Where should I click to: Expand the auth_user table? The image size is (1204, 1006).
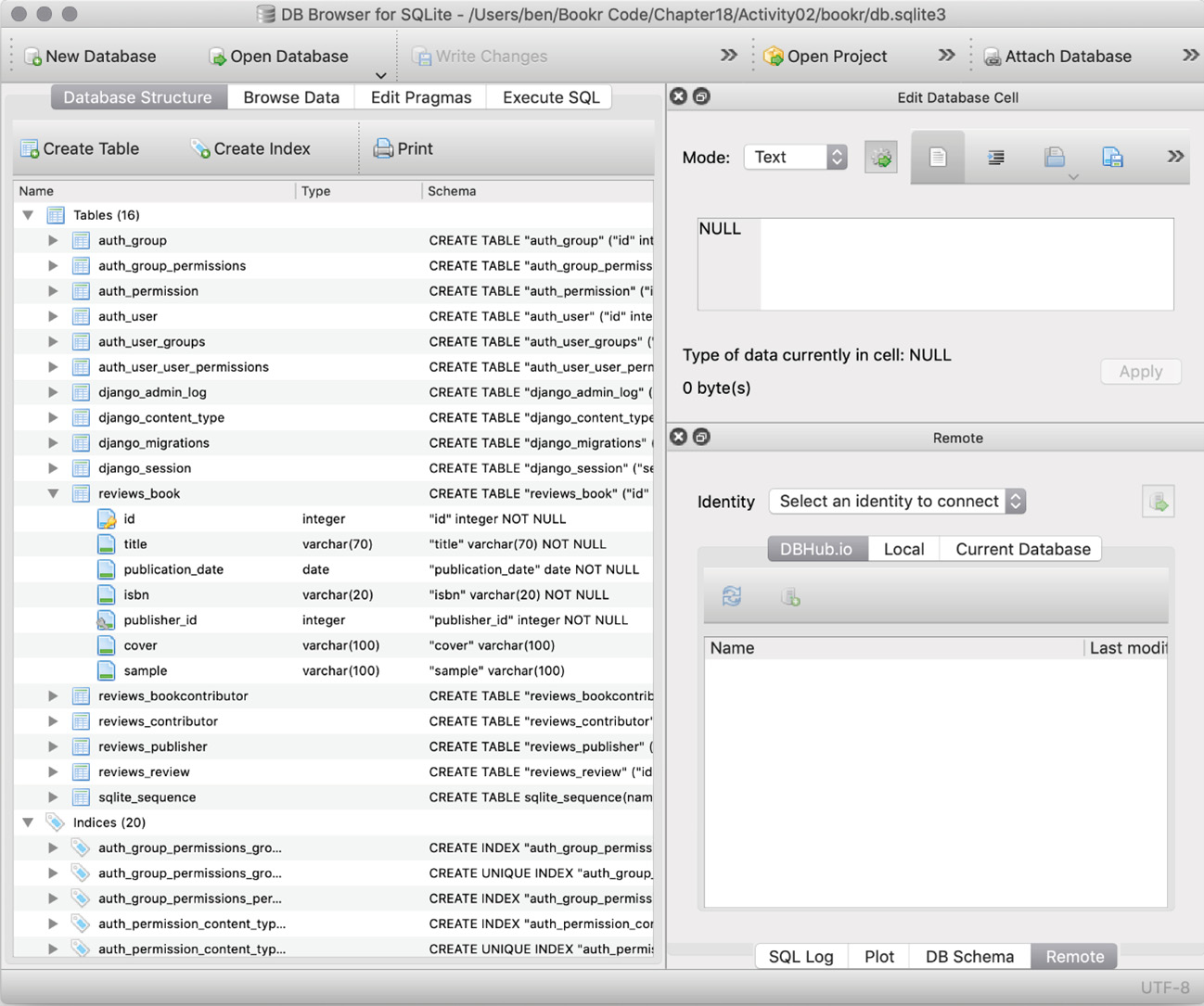[x=54, y=316]
